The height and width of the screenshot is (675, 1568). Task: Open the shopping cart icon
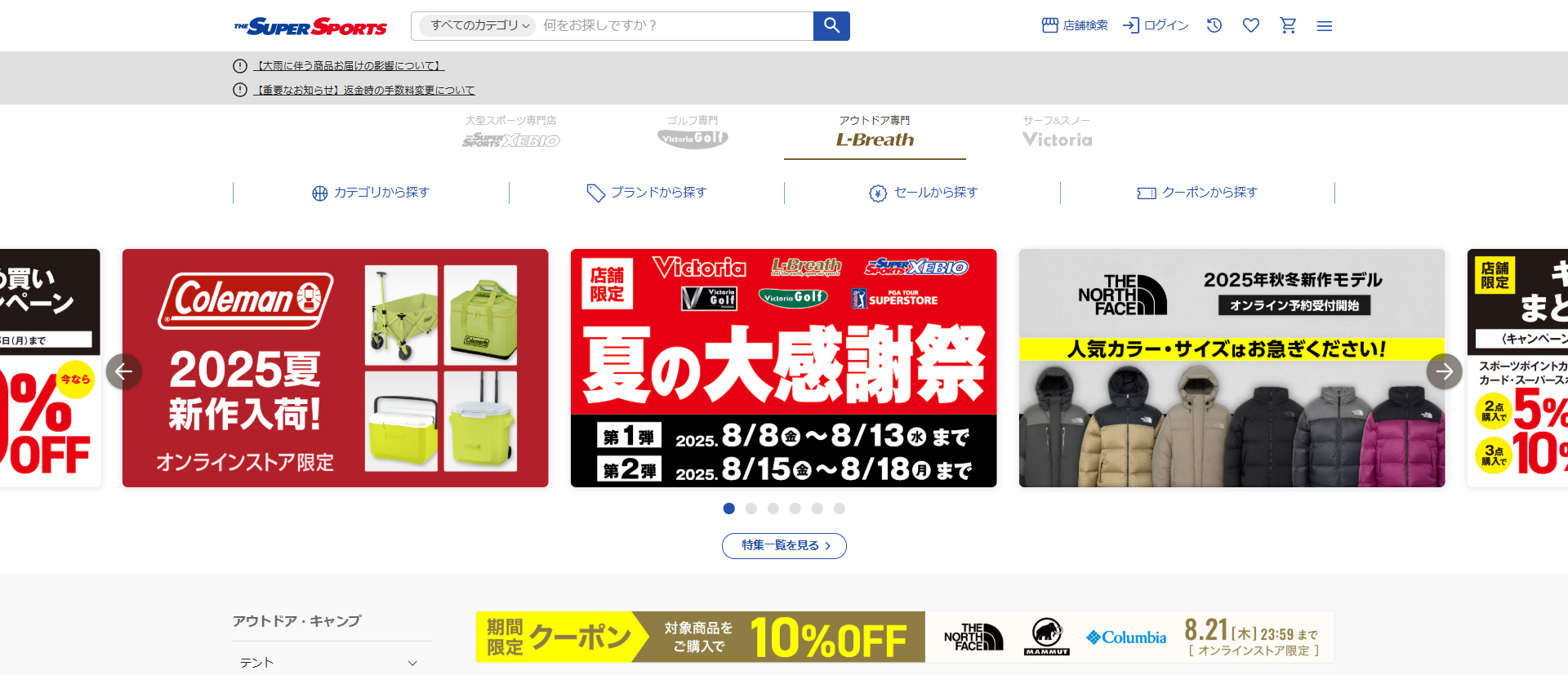click(1288, 26)
